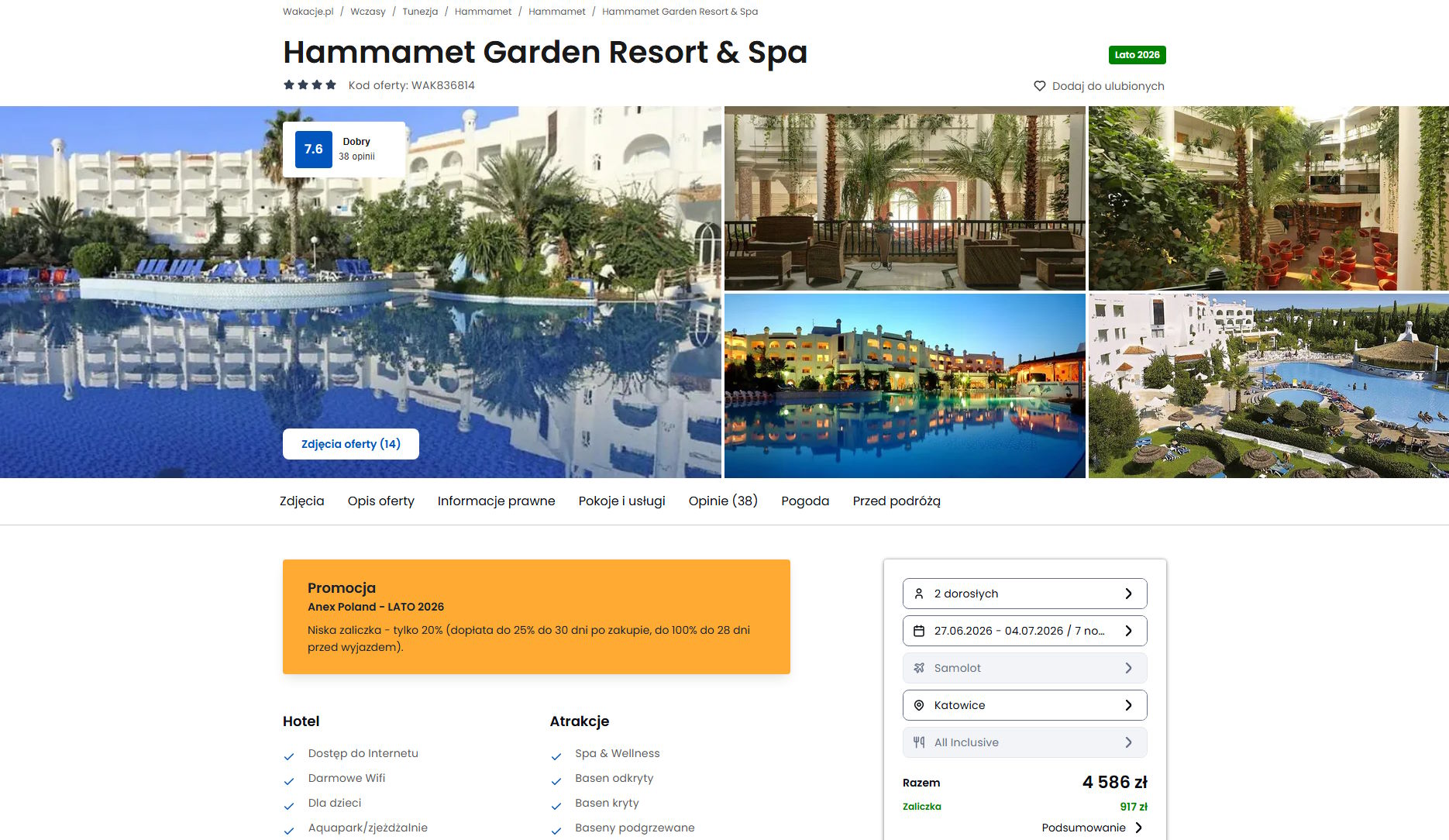Open the 27.06.2026 - 04.07.2026 date selector
Viewport: 1449px width, 840px height.
click(x=1024, y=631)
